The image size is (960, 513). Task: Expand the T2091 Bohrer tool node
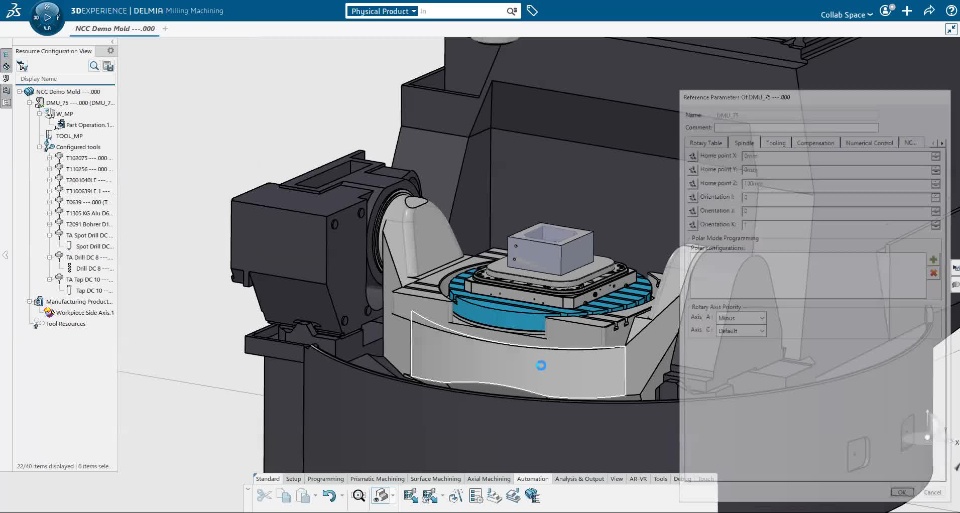click(x=50, y=224)
